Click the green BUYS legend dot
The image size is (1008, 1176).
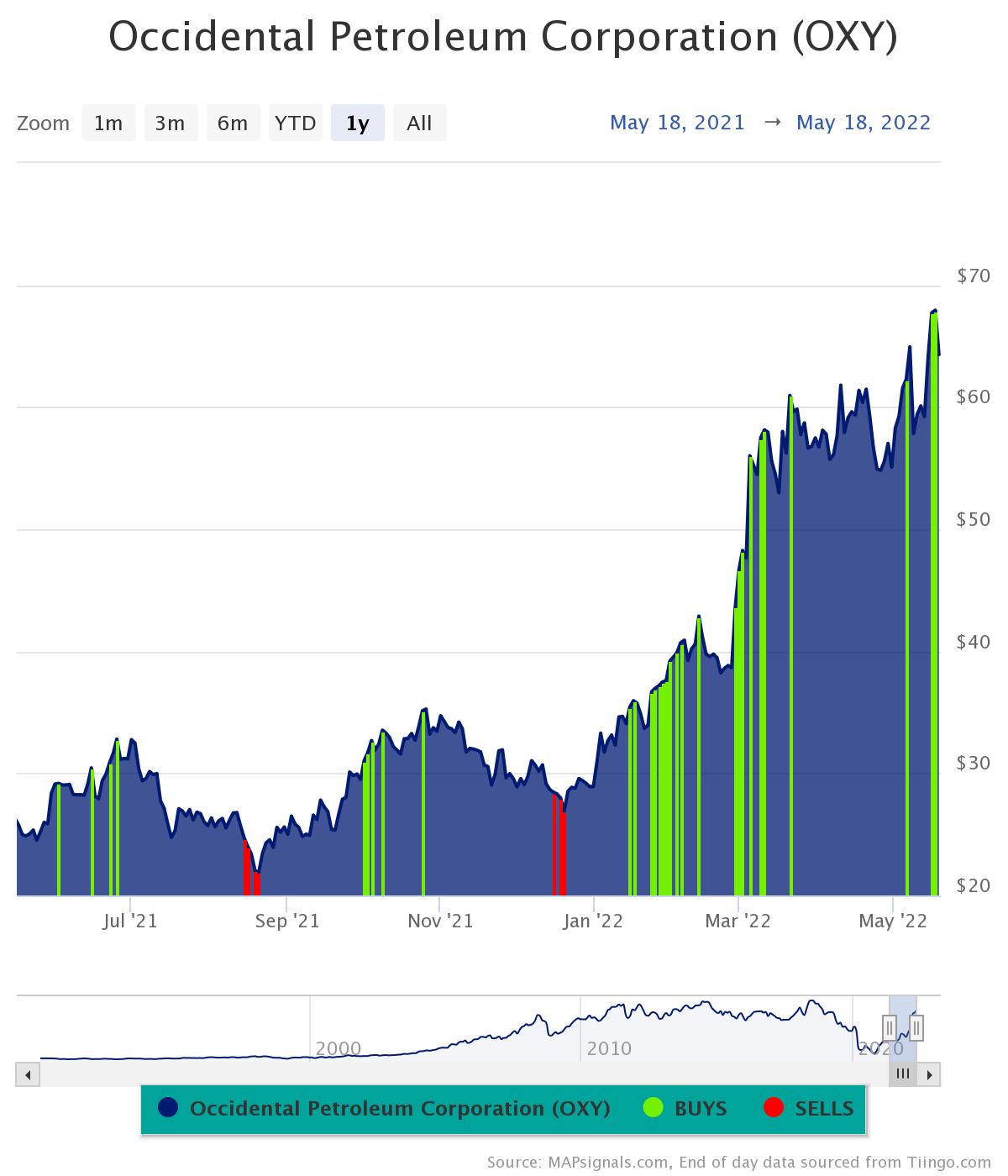click(x=654, y=1108)
